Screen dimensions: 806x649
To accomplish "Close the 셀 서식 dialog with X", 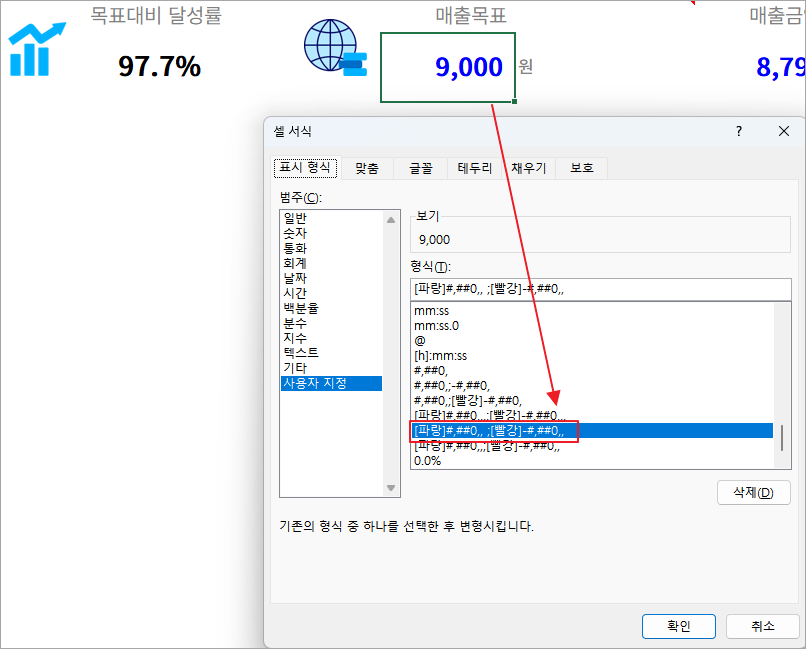I will (783, 131).
